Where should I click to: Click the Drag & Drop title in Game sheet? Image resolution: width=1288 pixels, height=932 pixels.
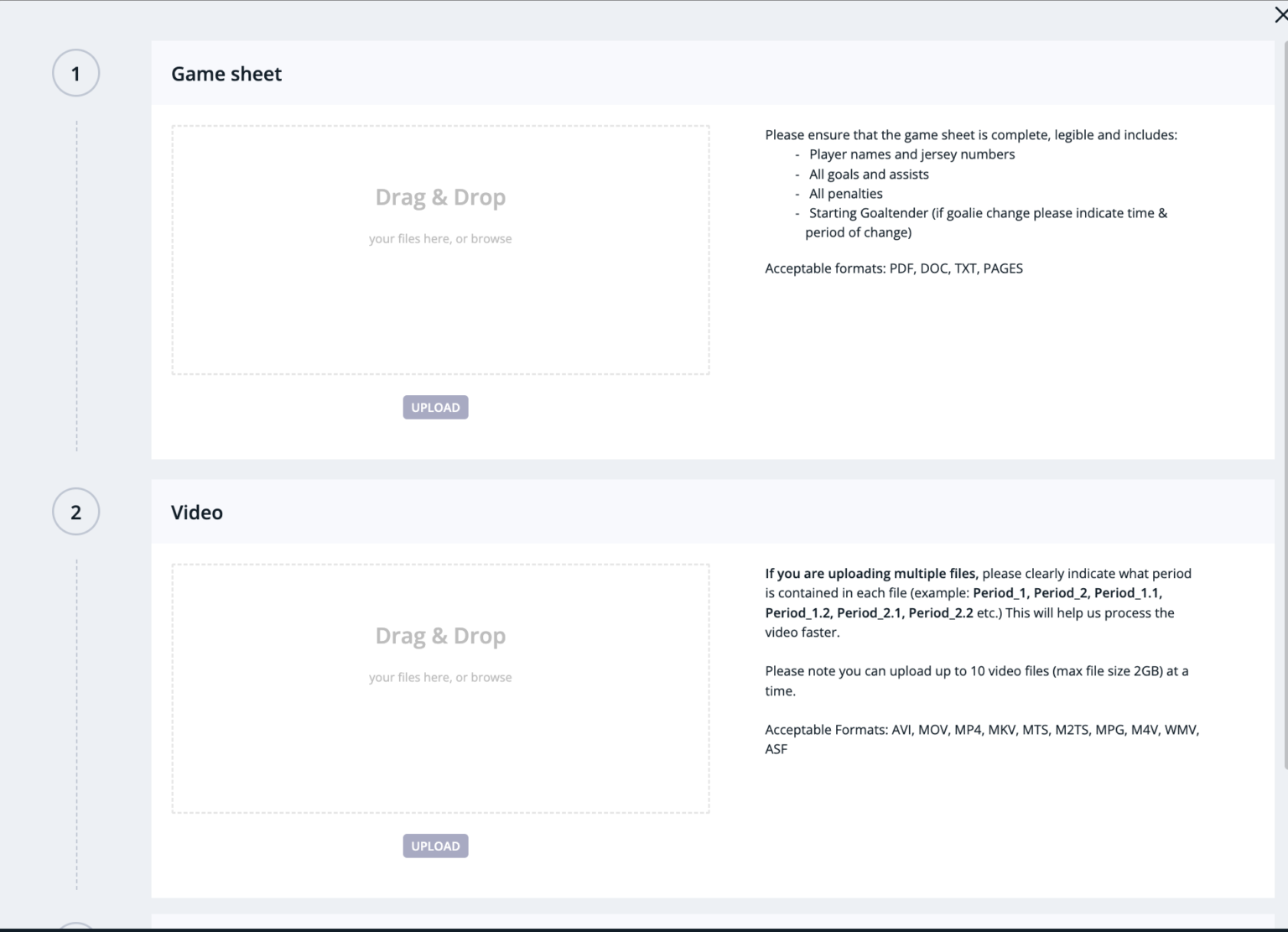pyautogui.click(x=440, y=197)
